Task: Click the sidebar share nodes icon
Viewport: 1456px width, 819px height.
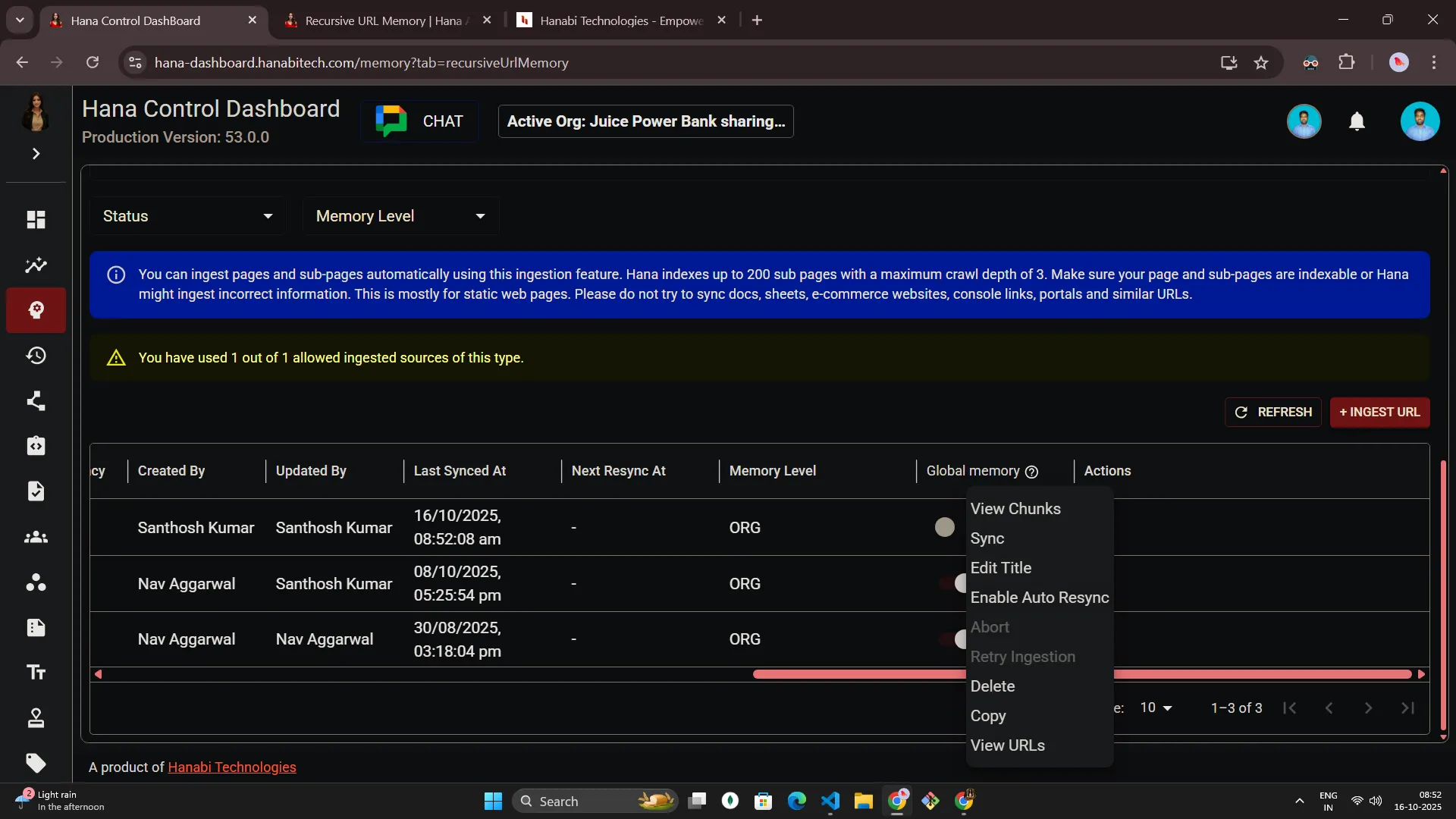Action: point(36,401)
